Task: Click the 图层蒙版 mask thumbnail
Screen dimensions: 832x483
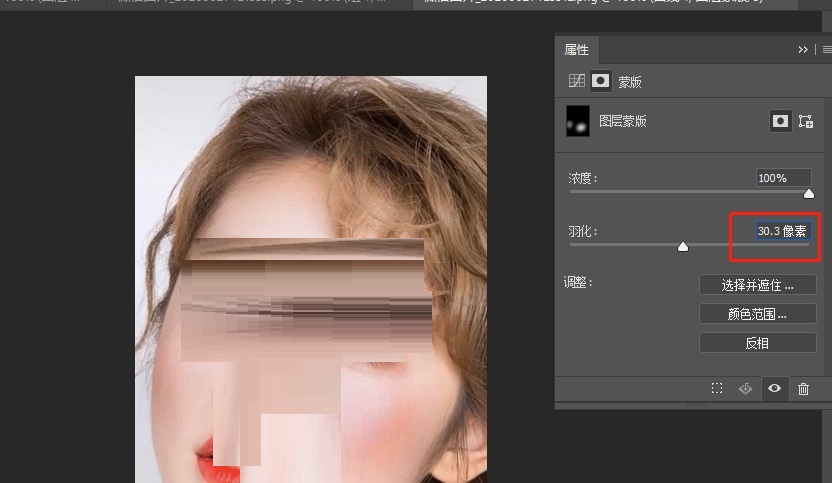Action: coord(578,121)
